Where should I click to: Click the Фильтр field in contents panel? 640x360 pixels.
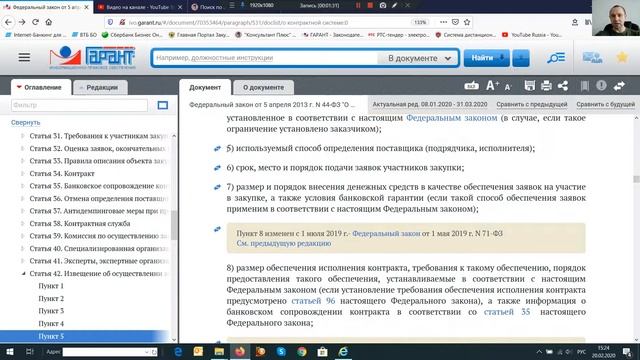pyautogui.click(x=79, y=105)
